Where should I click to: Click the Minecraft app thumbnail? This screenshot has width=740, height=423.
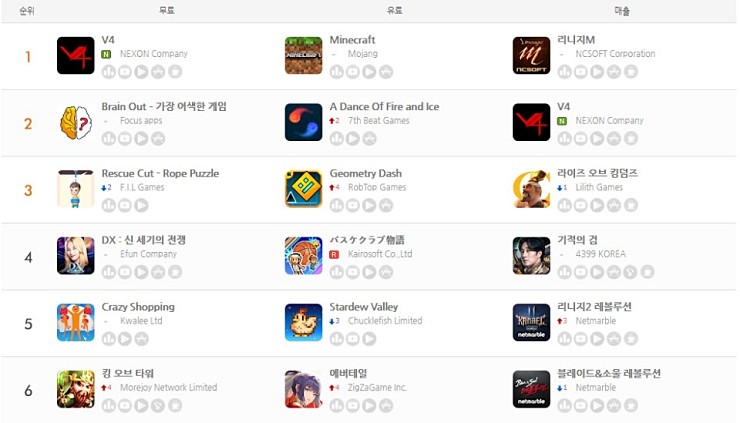(303, 56)
